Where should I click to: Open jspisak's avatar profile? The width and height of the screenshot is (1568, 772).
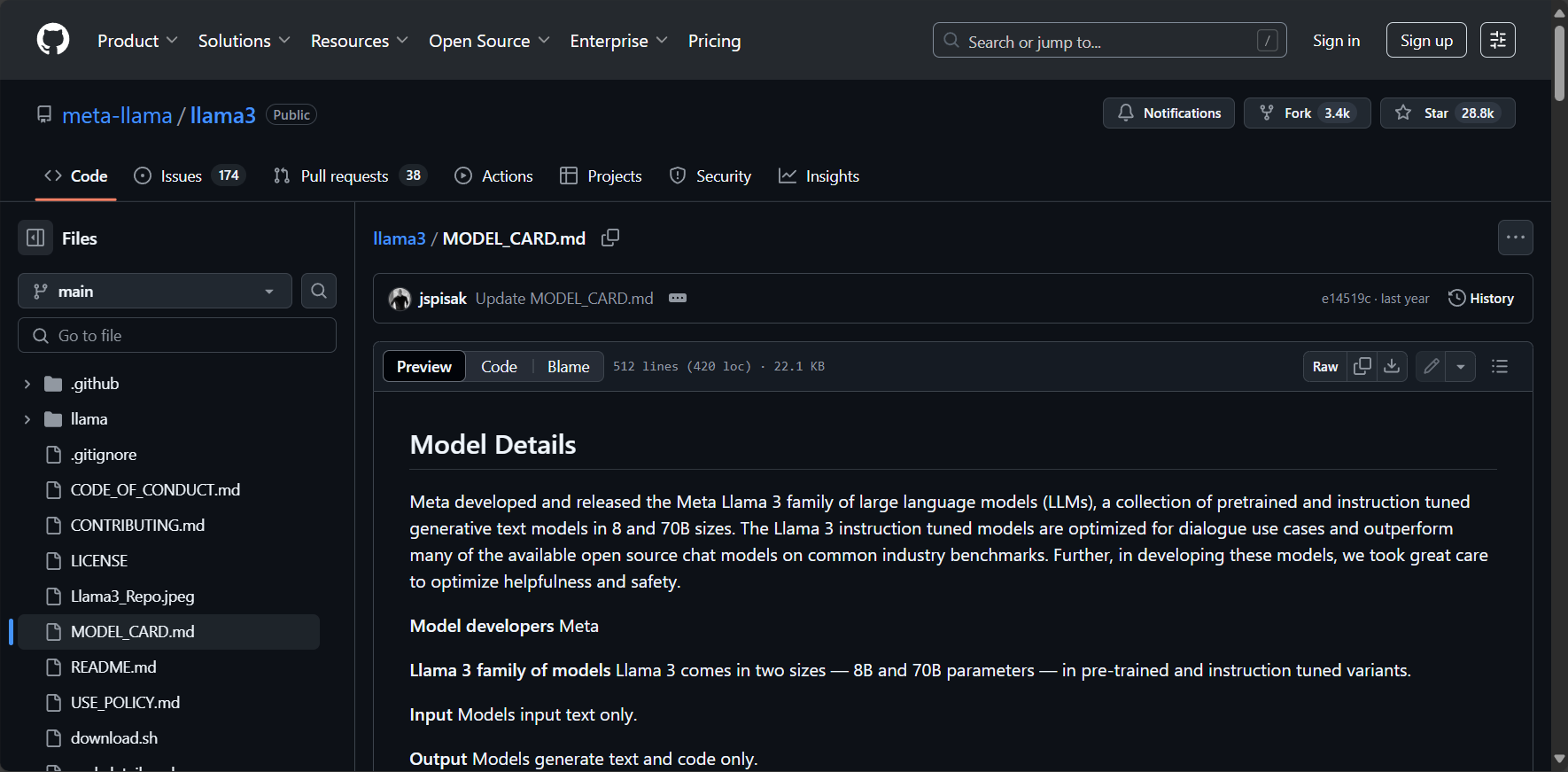[x=400, y=299]
